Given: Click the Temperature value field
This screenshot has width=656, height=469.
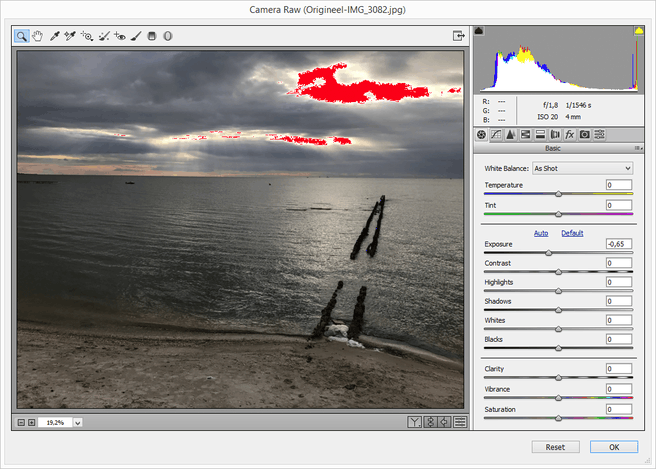Looking at the screenshot, I should click(619, 185).
